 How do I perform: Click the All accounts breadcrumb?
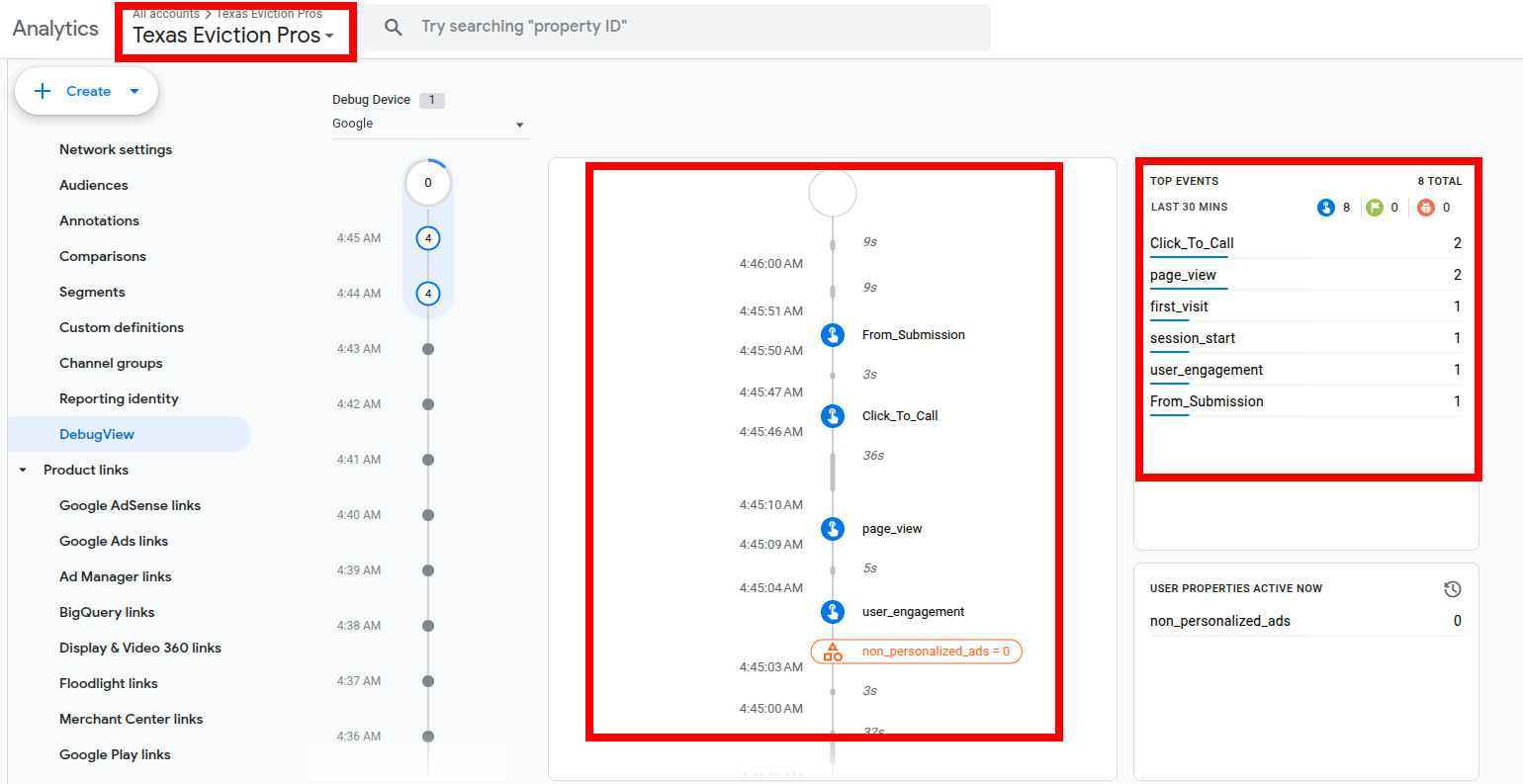coord(166,14)
